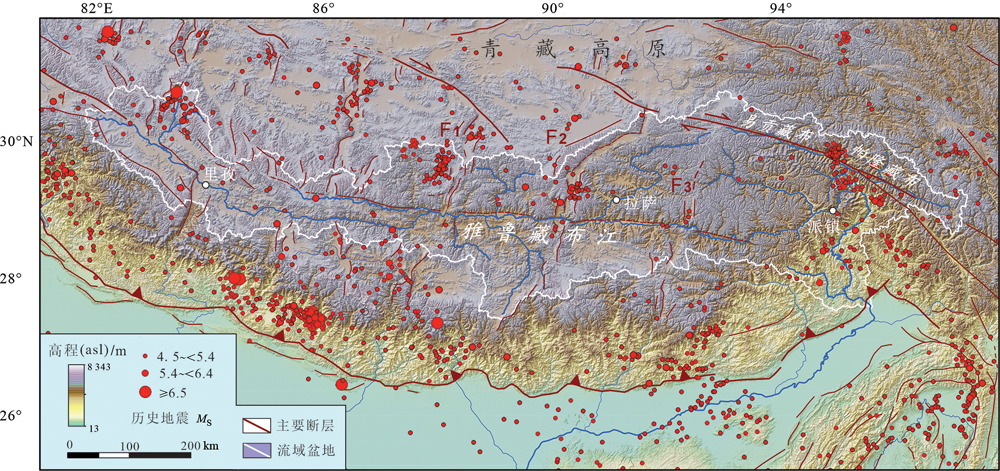
Task: Select the 5.4~<6.4 magnitude legend circle
Action: (146, 373)
